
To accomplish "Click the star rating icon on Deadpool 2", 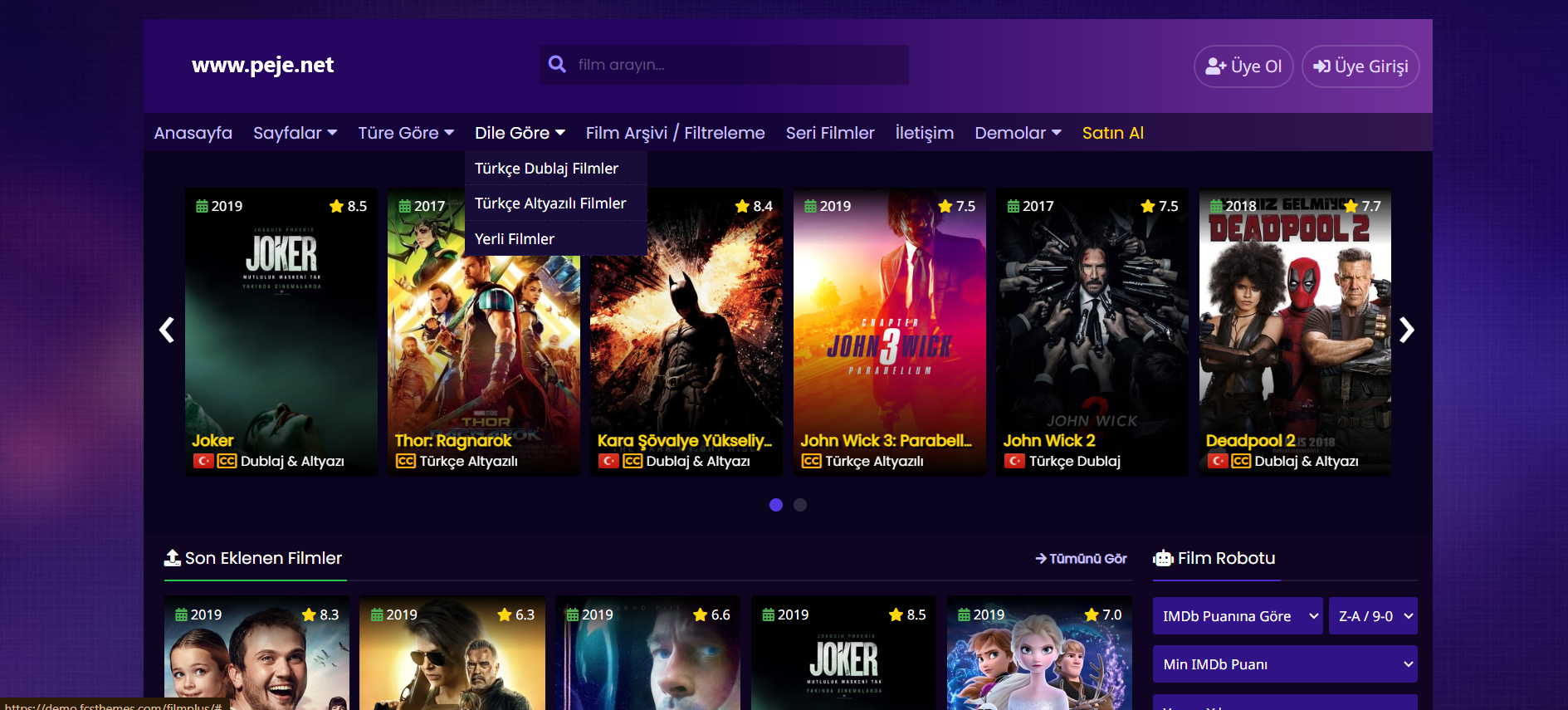I will click(1351, 206).
